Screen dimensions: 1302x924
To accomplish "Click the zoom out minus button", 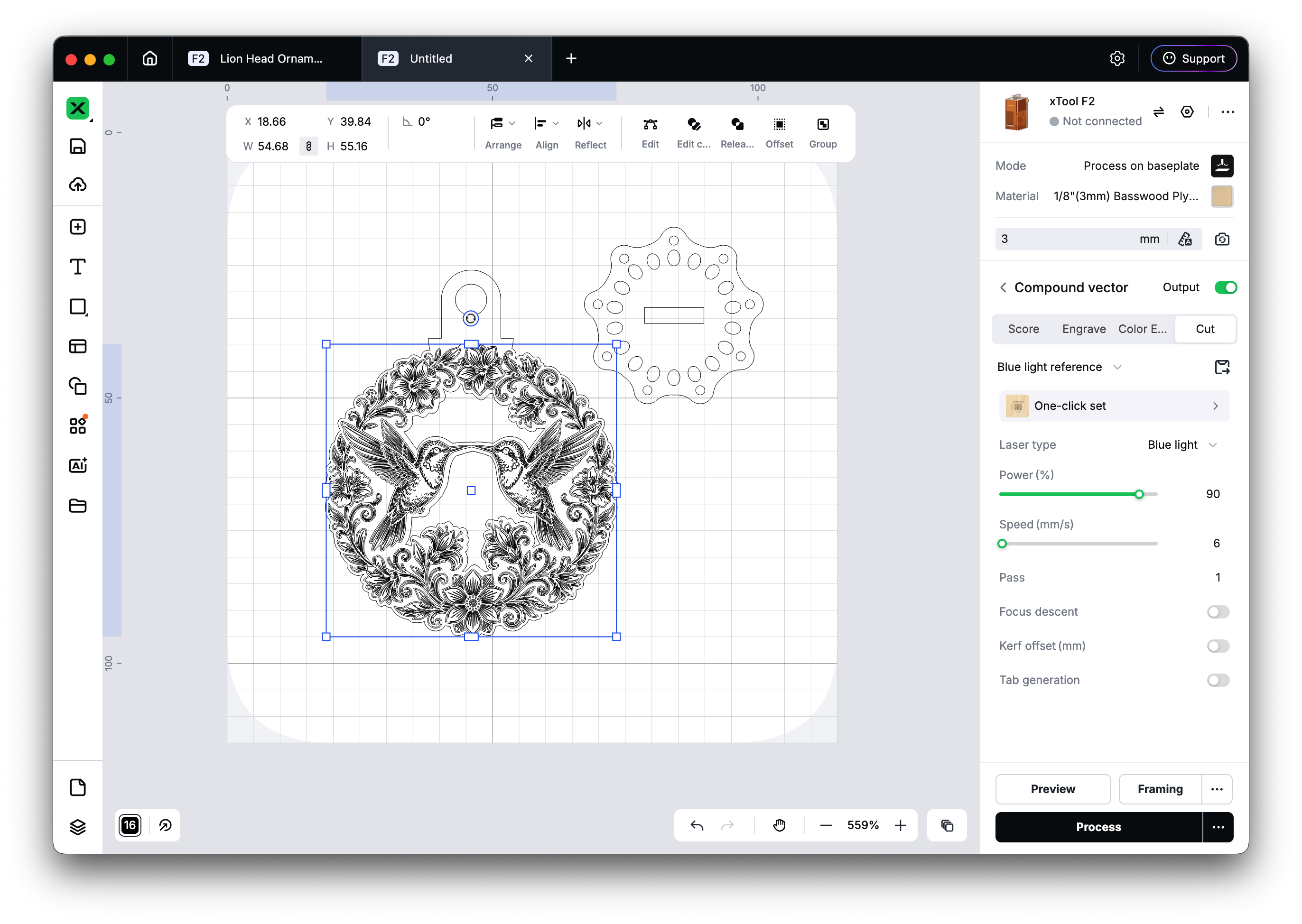I will click(825, 825).
